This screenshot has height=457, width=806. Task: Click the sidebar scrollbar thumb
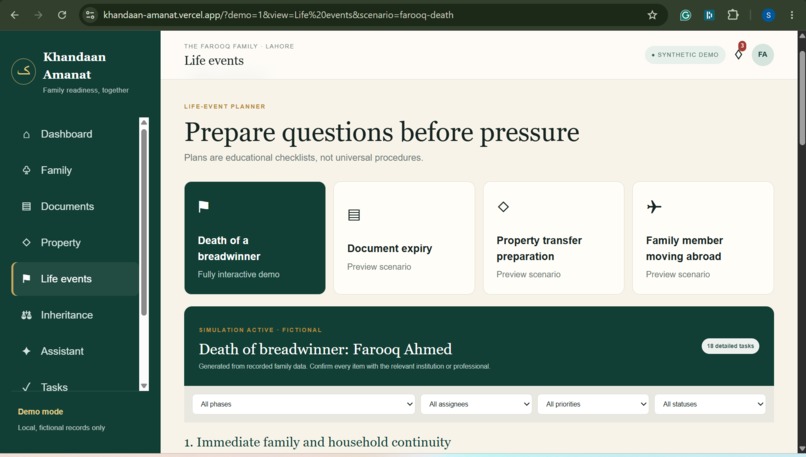[x=144, y=222]
